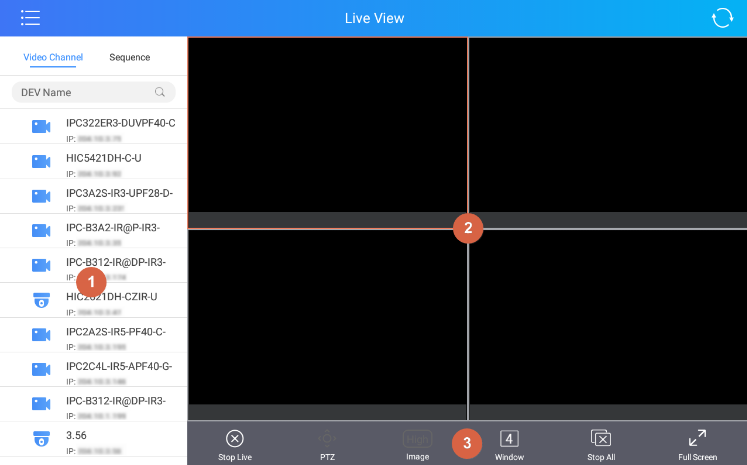Click the search magnifier in DEV Name

point(160,92)
